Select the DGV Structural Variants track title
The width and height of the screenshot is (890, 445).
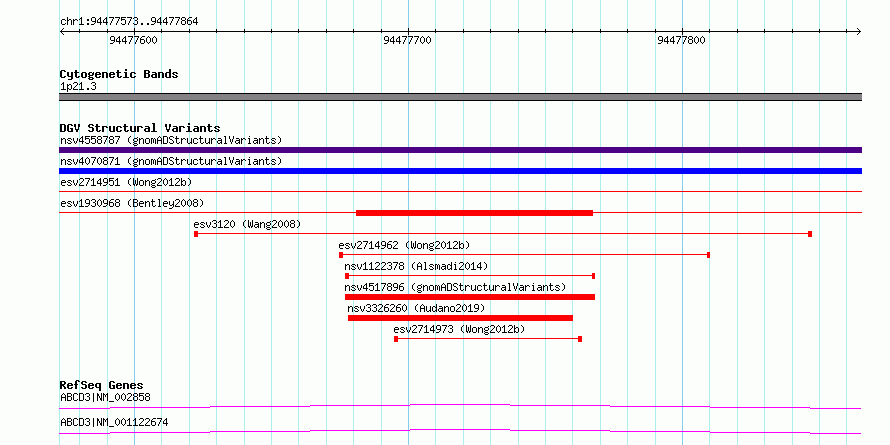click(140, 128)
